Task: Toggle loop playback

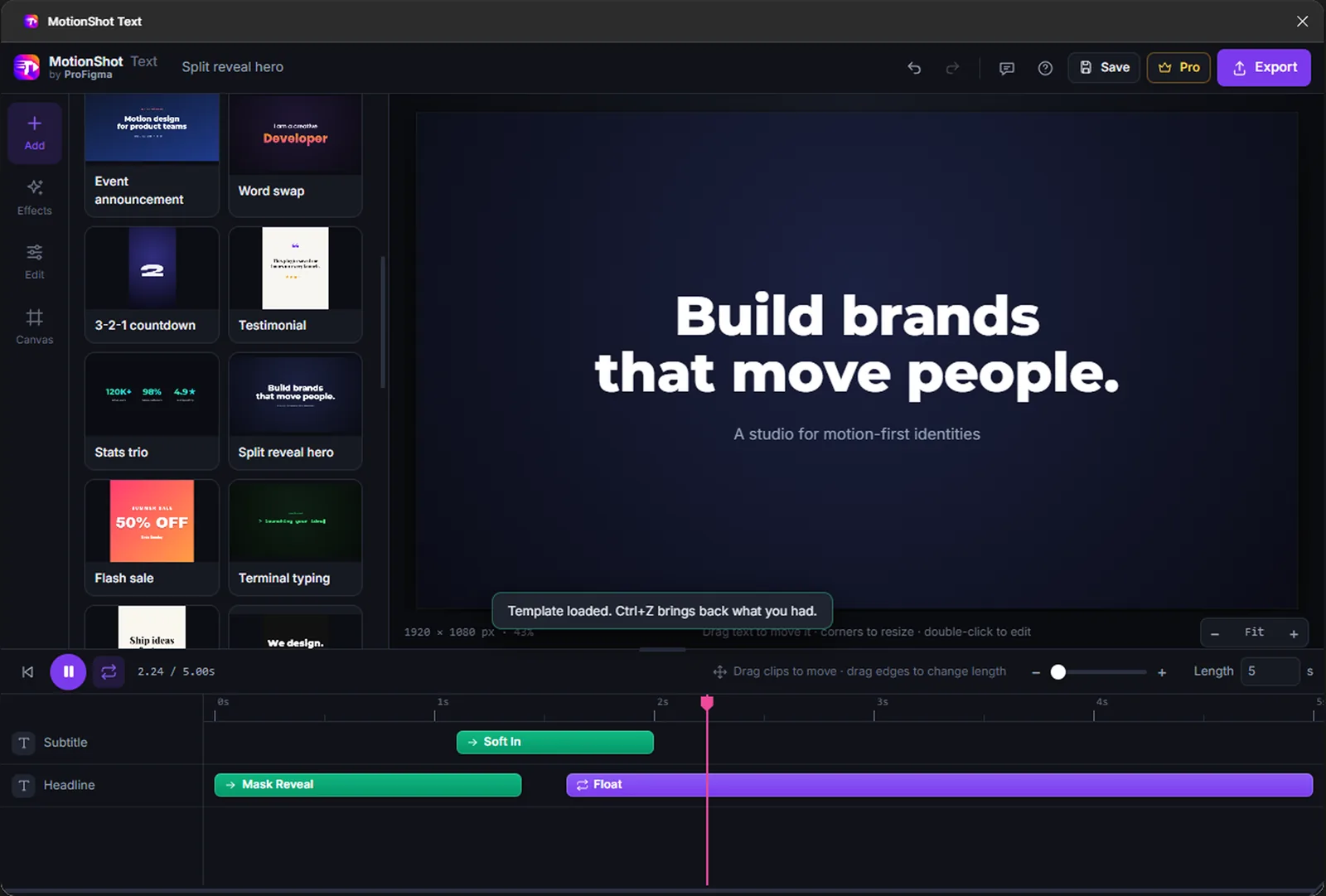Action: click(109, 672)
